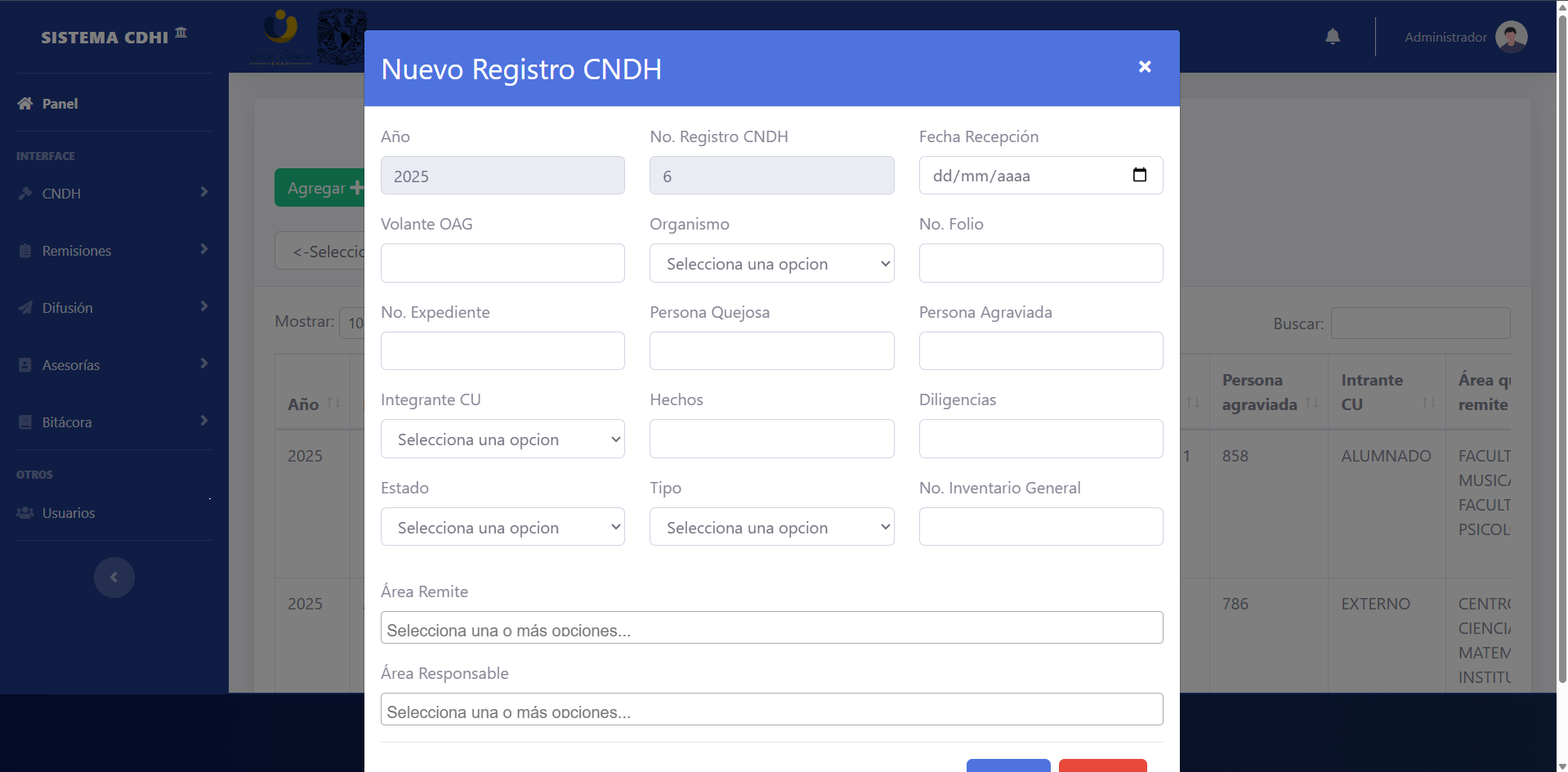
Task: Click the Agregar button
Action: (x=321, y=187)
